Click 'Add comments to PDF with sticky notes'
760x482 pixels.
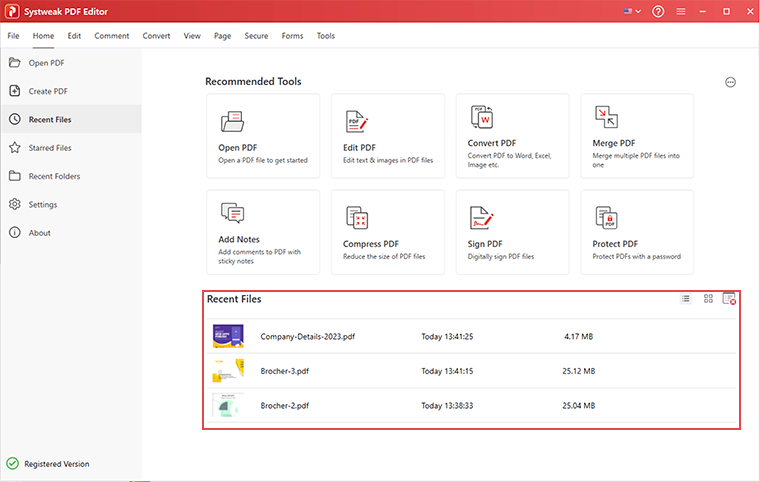tap(259, 256)
